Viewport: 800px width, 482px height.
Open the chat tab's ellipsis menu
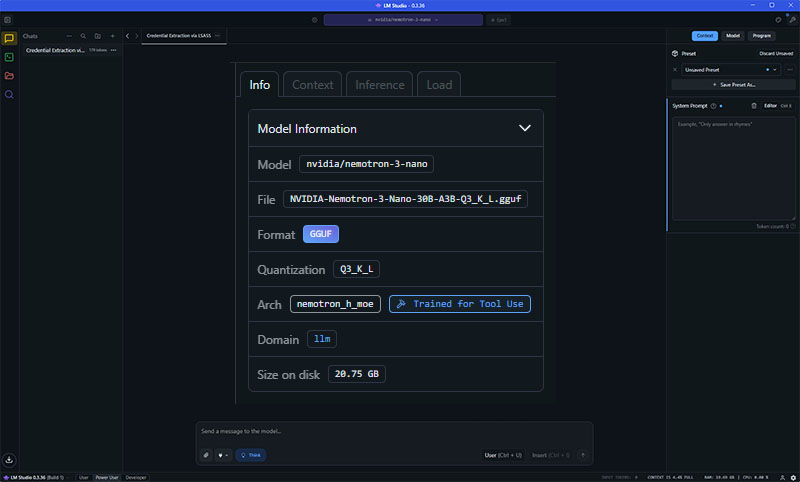(217, 36)
